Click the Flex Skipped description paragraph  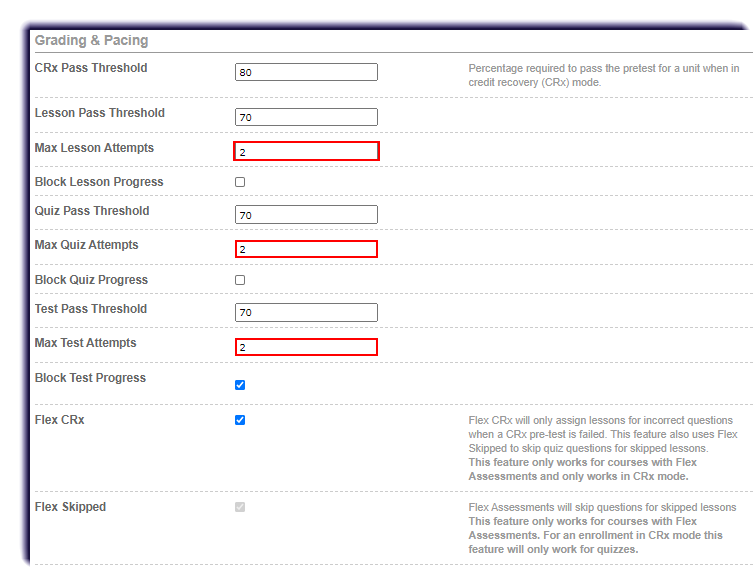[x=603, y=528]
